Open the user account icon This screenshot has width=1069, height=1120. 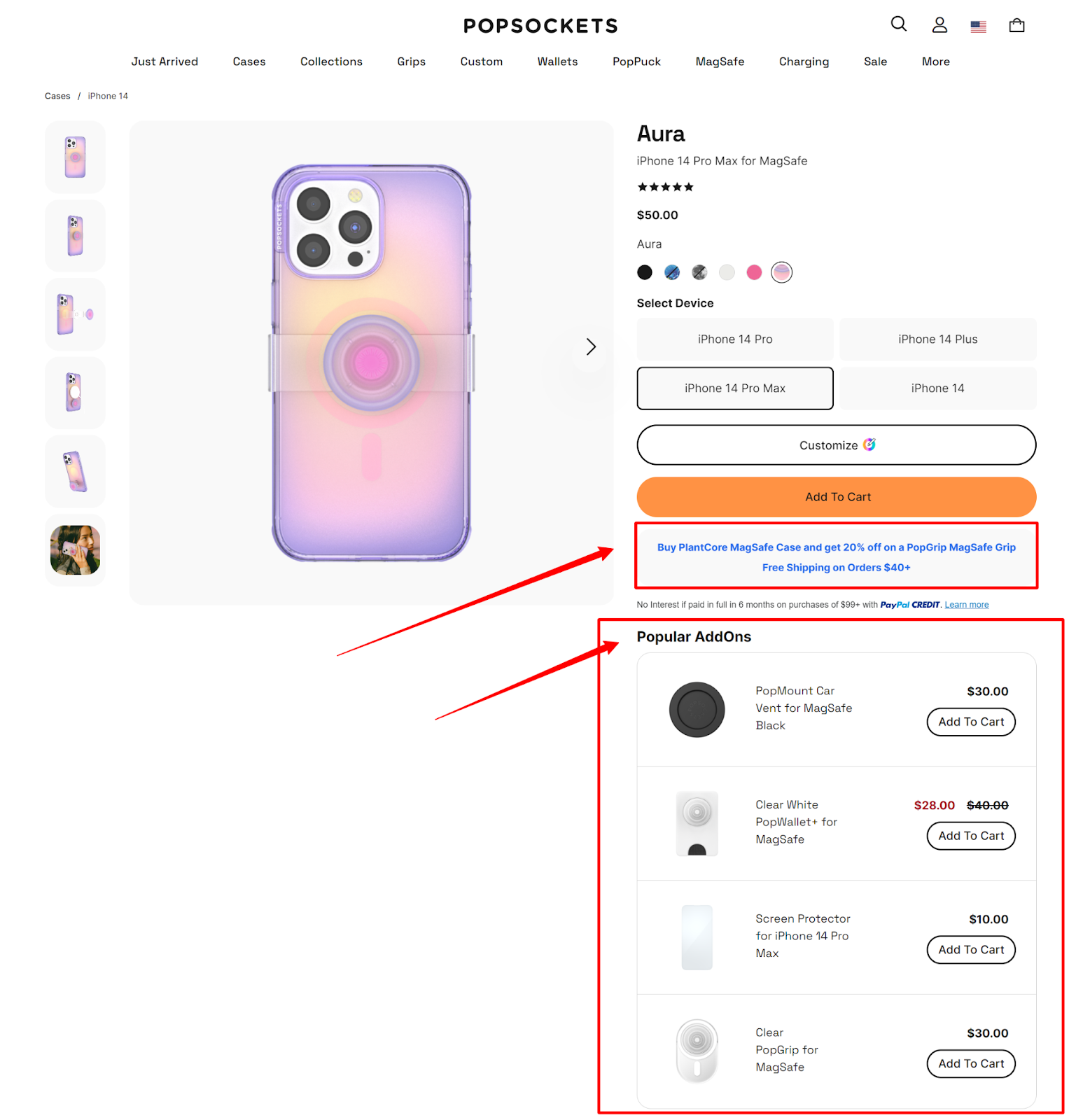[x=939, y=25]
